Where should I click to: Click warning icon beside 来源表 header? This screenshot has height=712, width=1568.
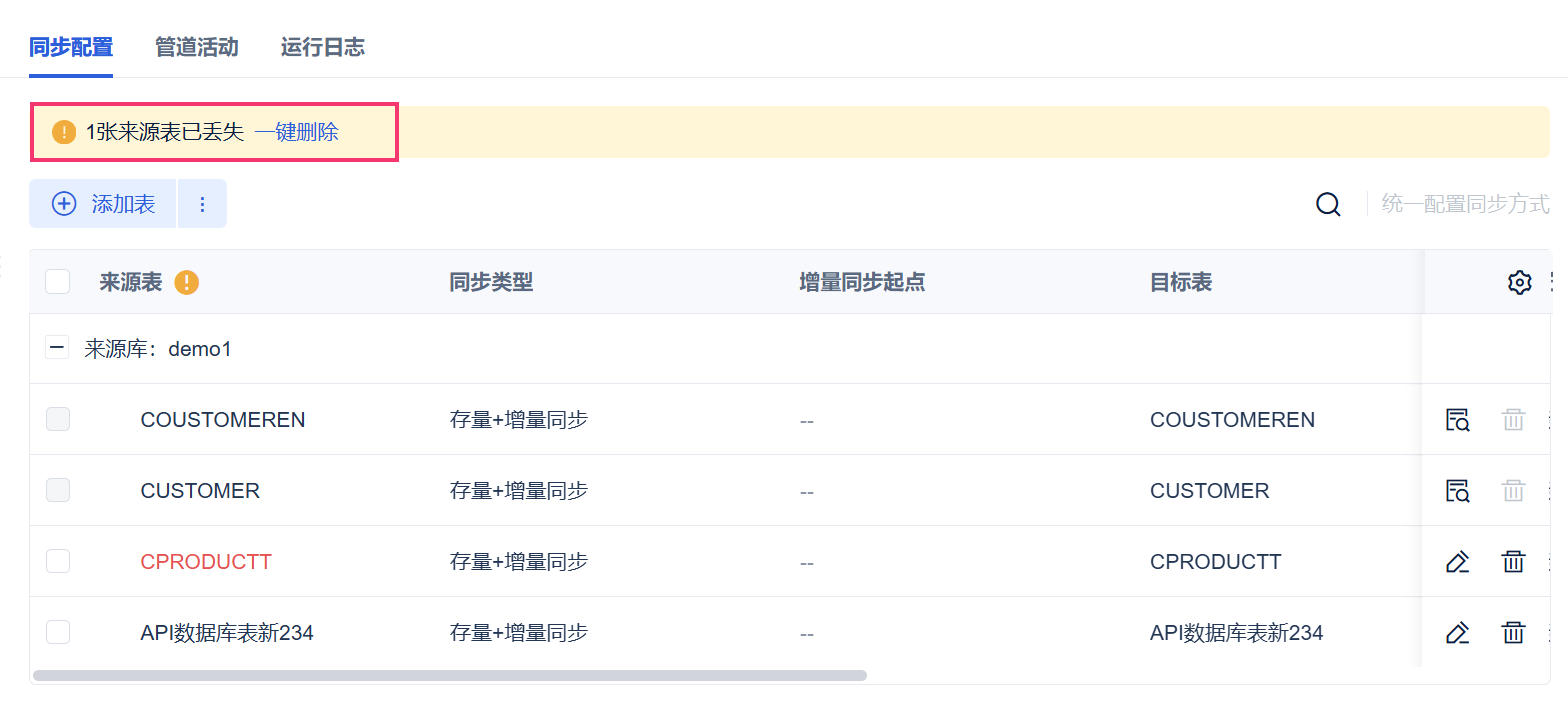tap(186, 283)
